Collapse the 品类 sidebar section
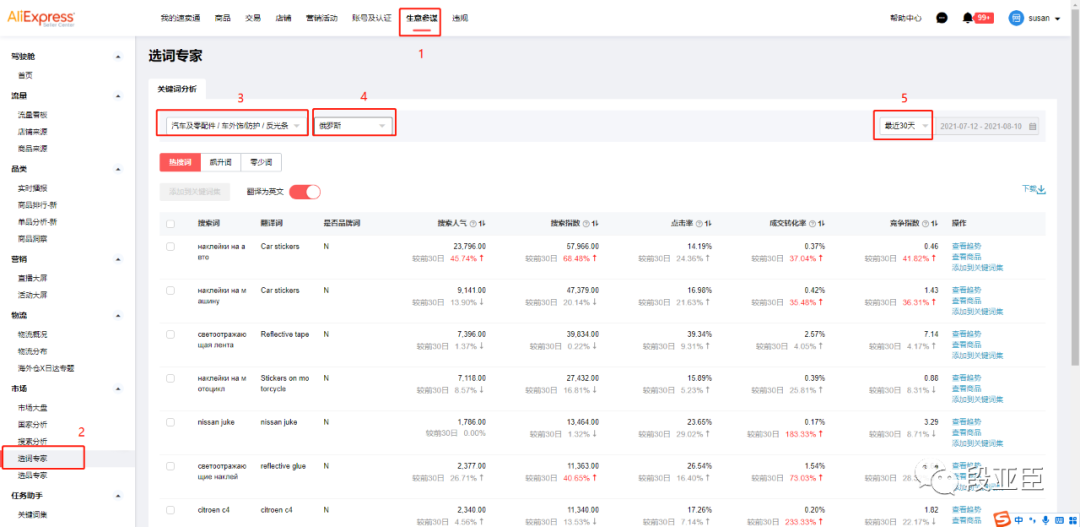Image resolution: width=1080 pixels, height=527 pixels. click(x=118, y=169)
